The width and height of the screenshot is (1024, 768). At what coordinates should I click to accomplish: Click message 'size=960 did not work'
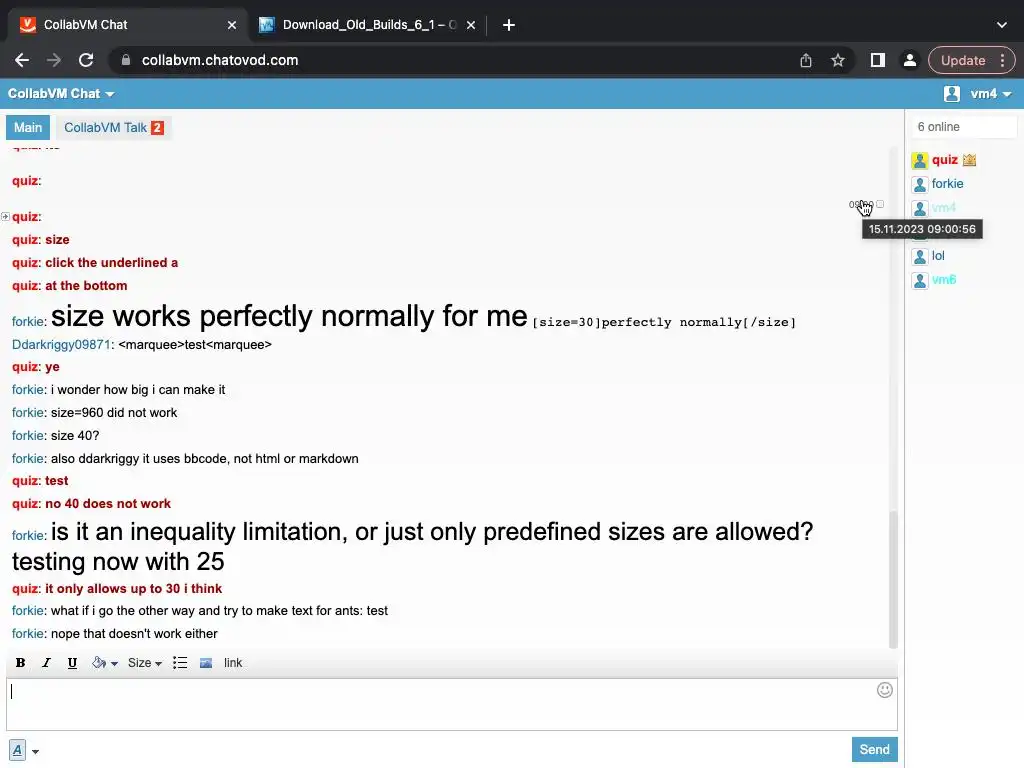click(114, 413)
